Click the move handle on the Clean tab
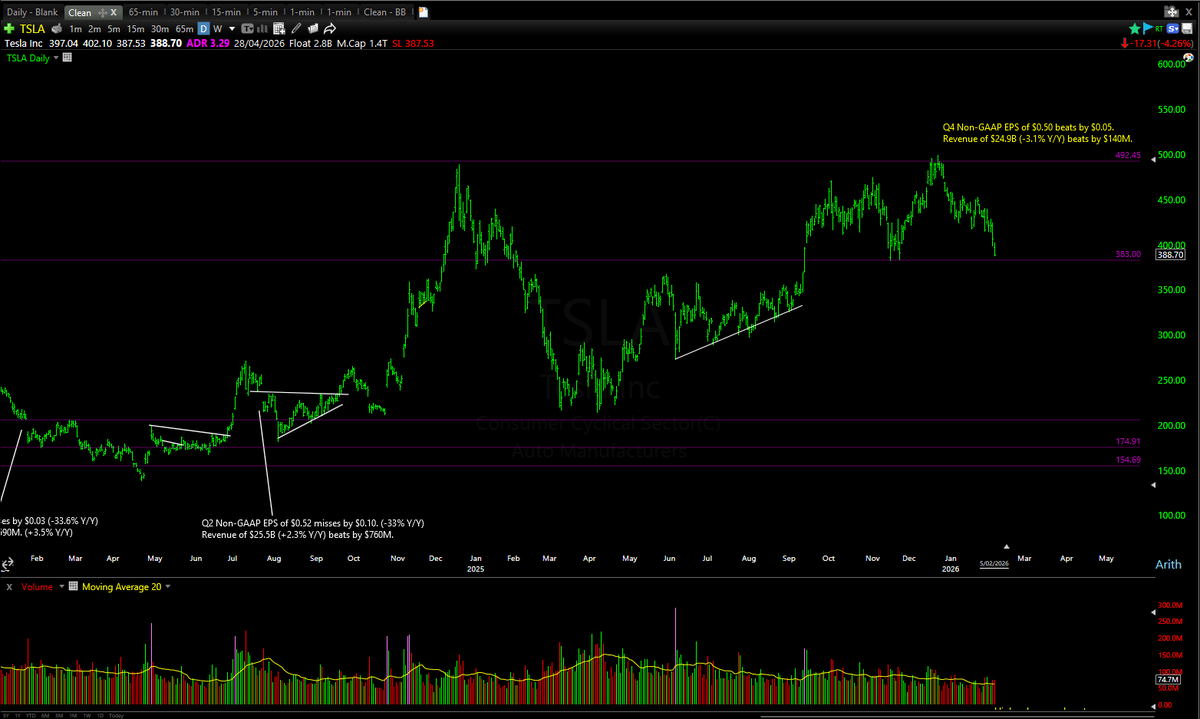The image size is (1200, 719). [102, 13]
